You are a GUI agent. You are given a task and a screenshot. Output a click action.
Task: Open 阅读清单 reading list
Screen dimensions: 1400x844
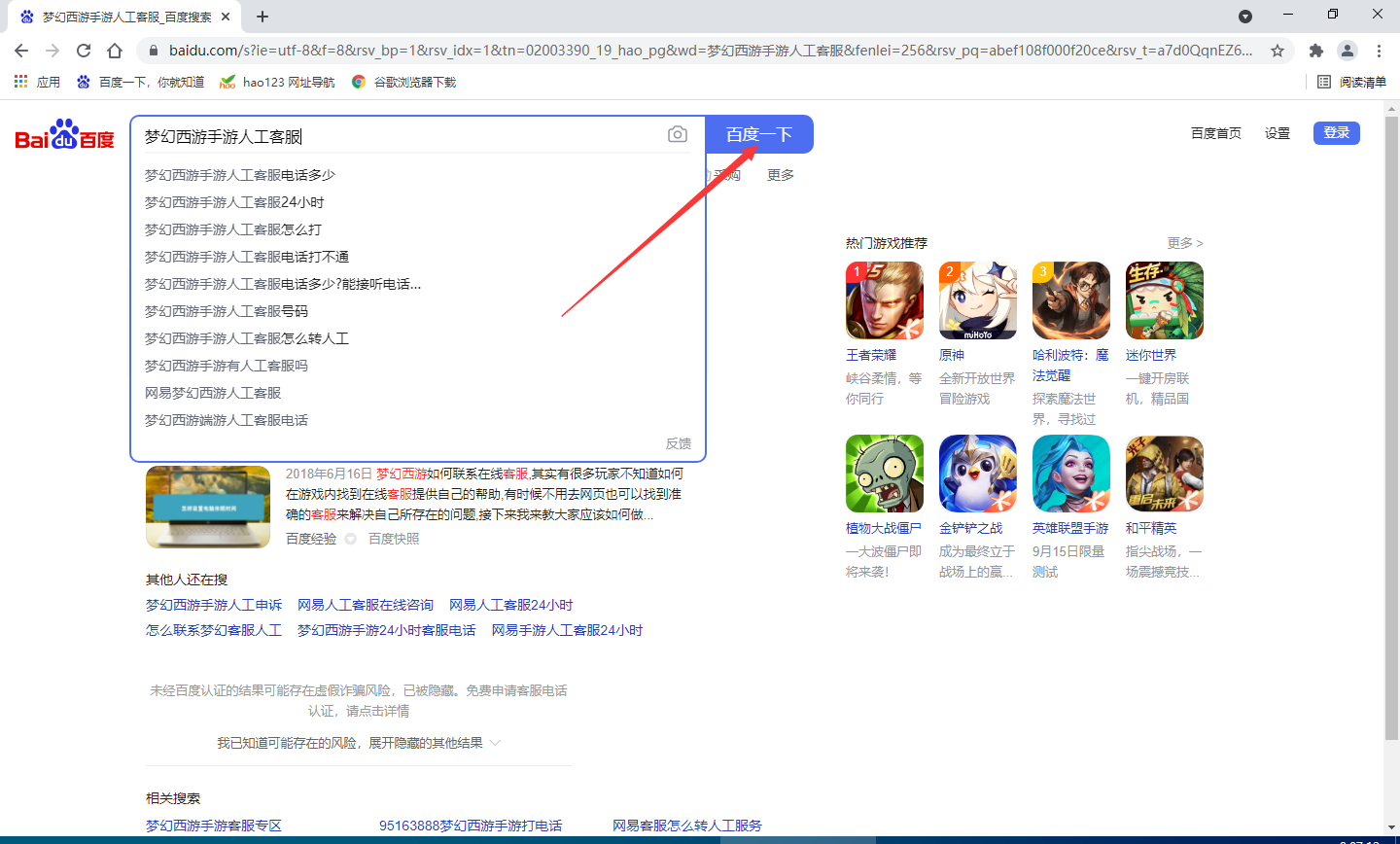pos(1351,82)
